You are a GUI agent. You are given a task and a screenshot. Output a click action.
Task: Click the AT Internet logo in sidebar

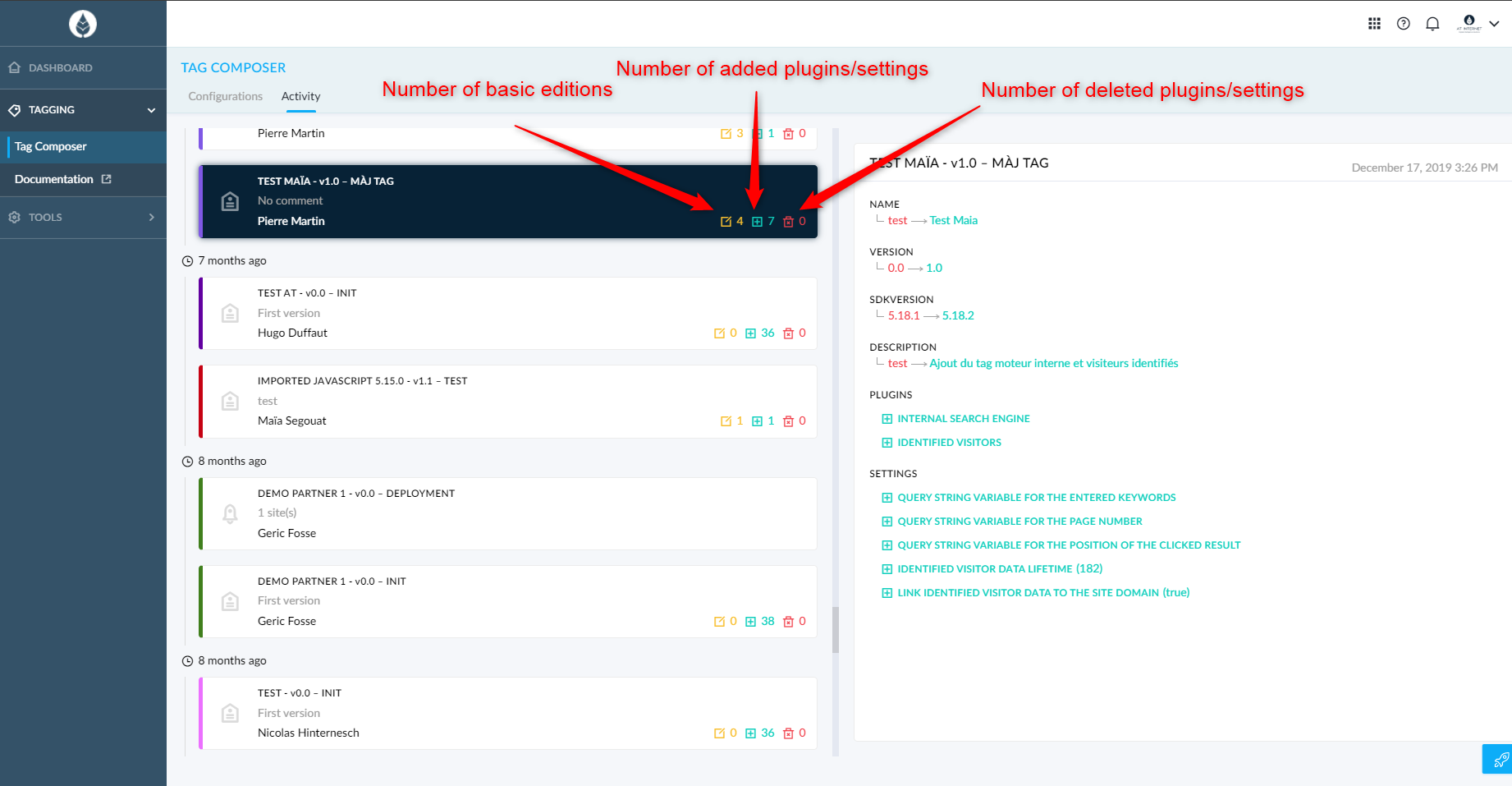coord(83,24)
